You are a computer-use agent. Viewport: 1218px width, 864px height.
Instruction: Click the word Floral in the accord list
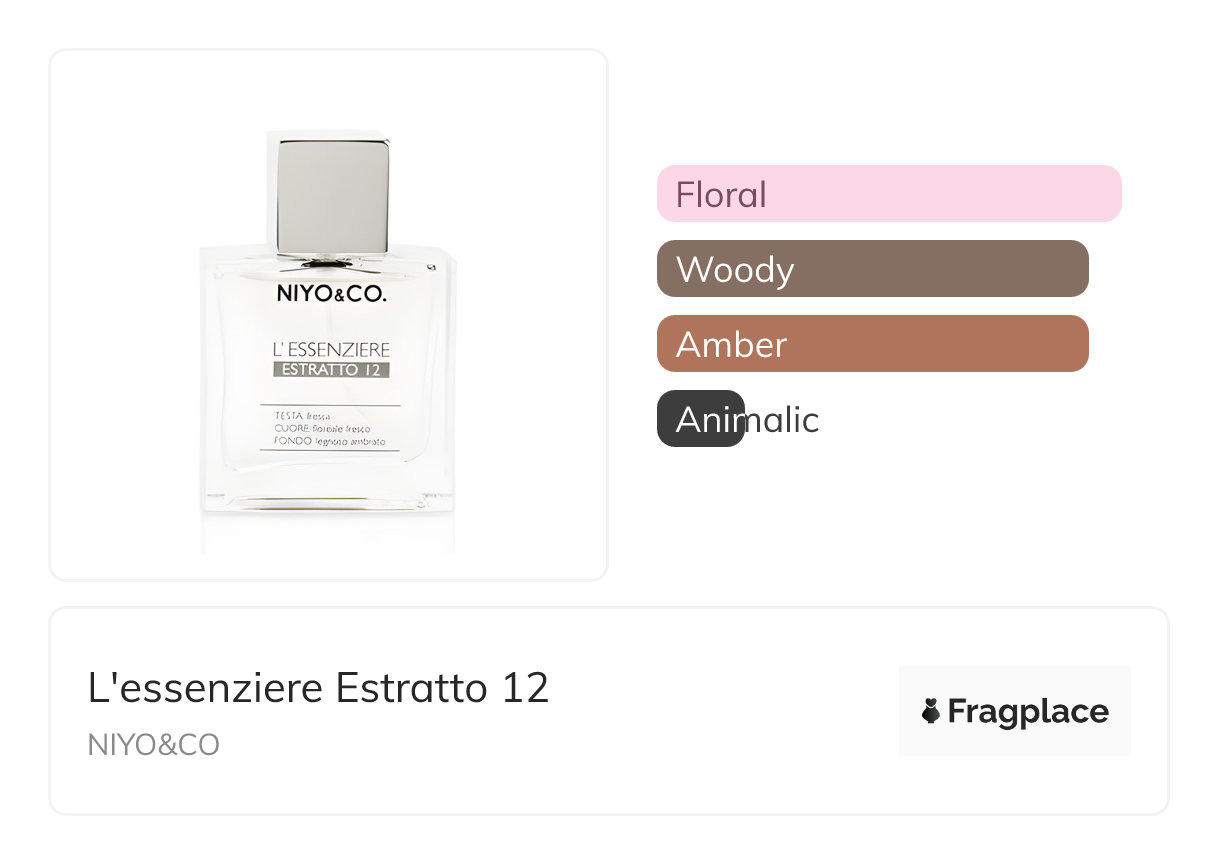[x=721, y=194]
